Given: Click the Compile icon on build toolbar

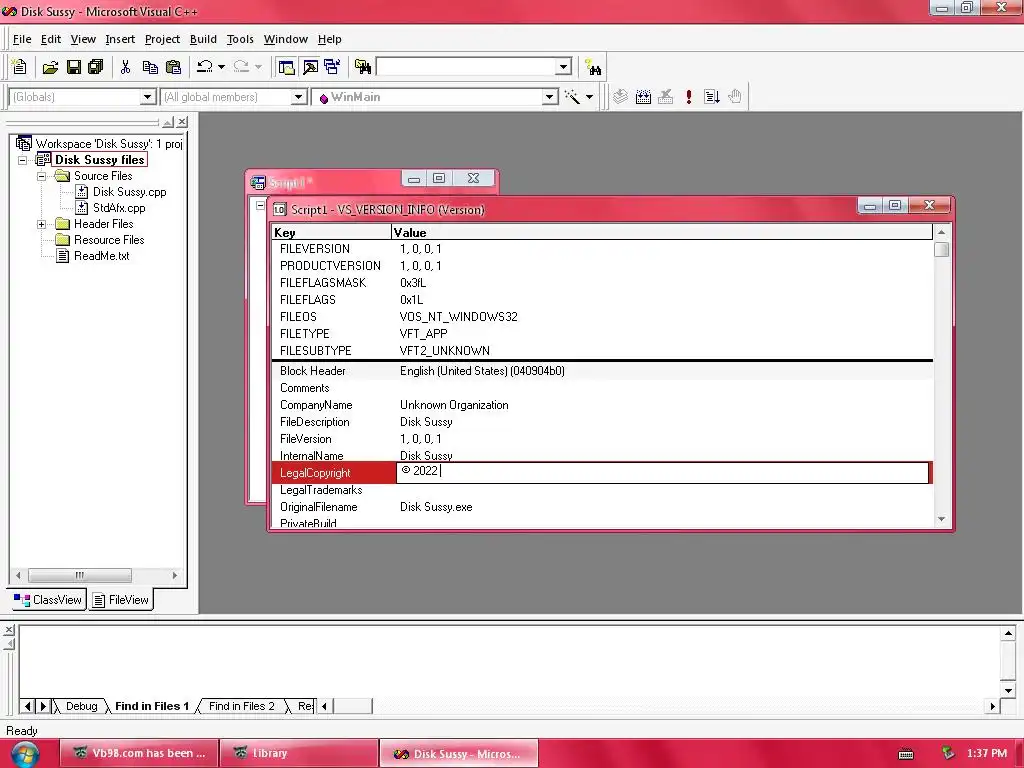Looking at the screenshot, I should 620,97.
